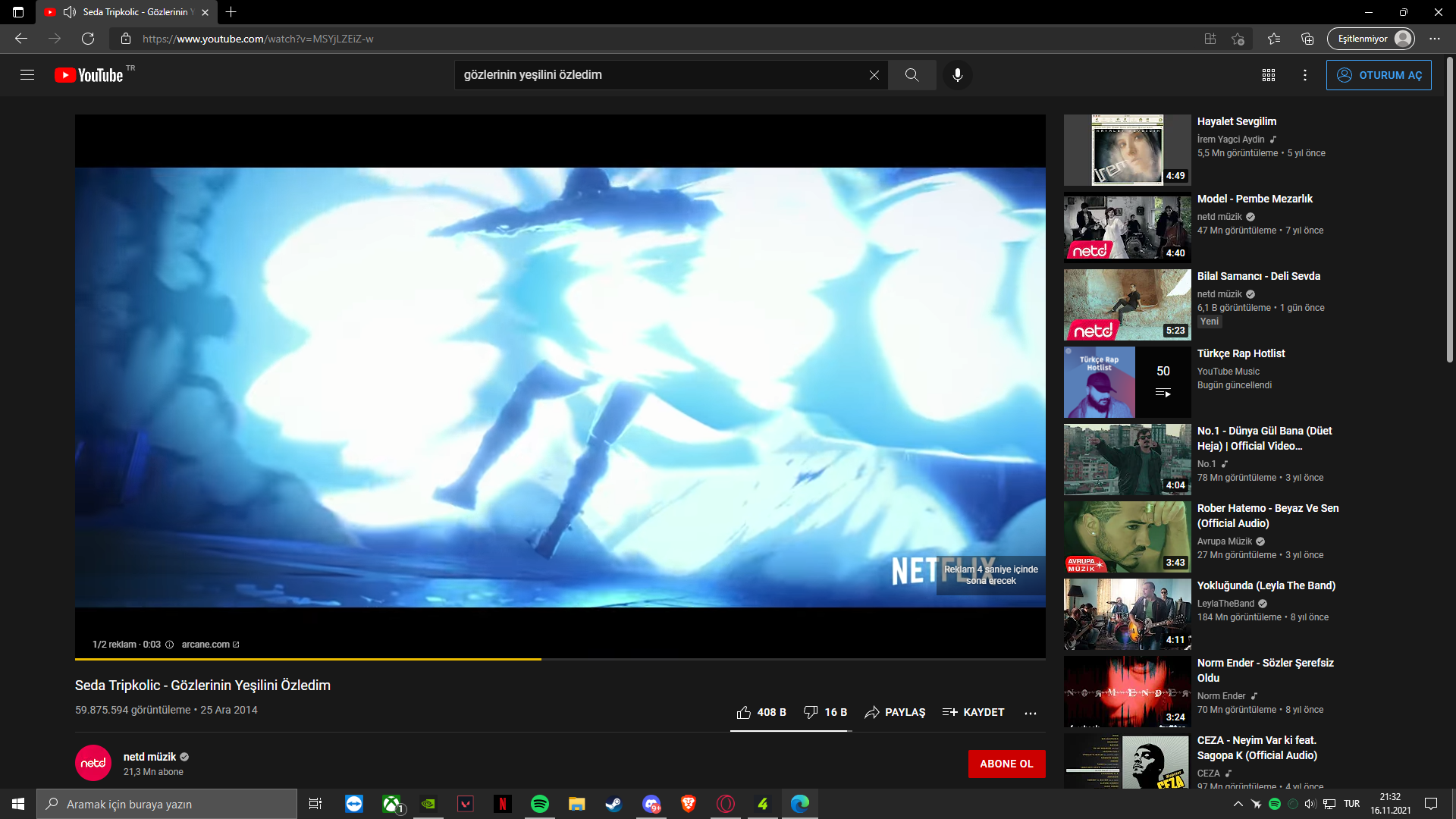
Task: Mute the tab via speaker icon
Action: (70, 12)
